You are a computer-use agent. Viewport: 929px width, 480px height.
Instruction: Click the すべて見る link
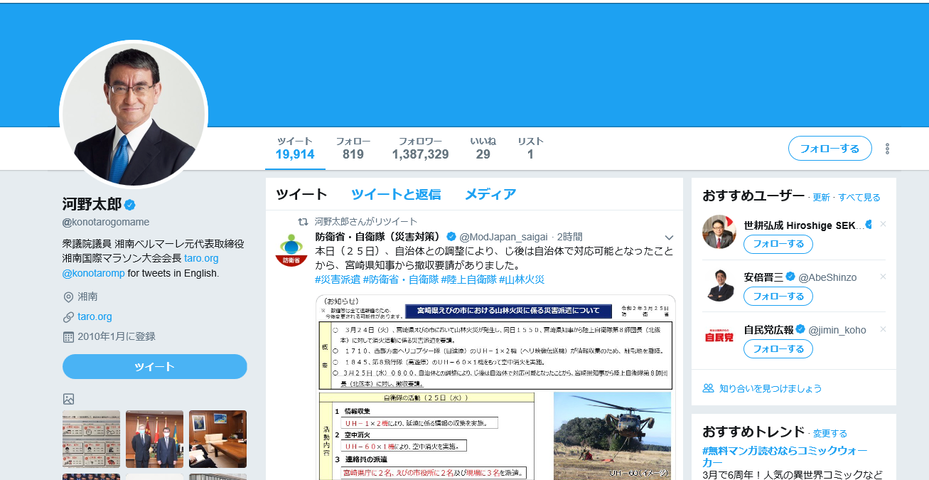(859, 198)
